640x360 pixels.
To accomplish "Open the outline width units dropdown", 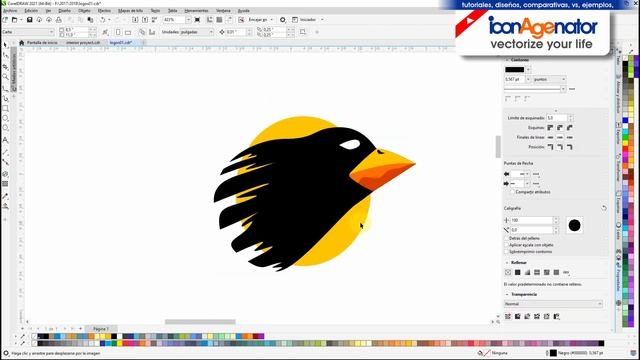I will click(550, 79).
